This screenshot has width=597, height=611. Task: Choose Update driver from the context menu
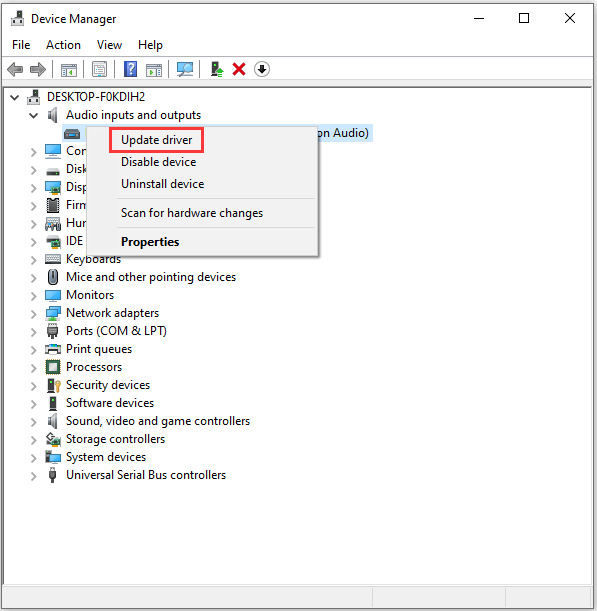(x=156, y=140)
